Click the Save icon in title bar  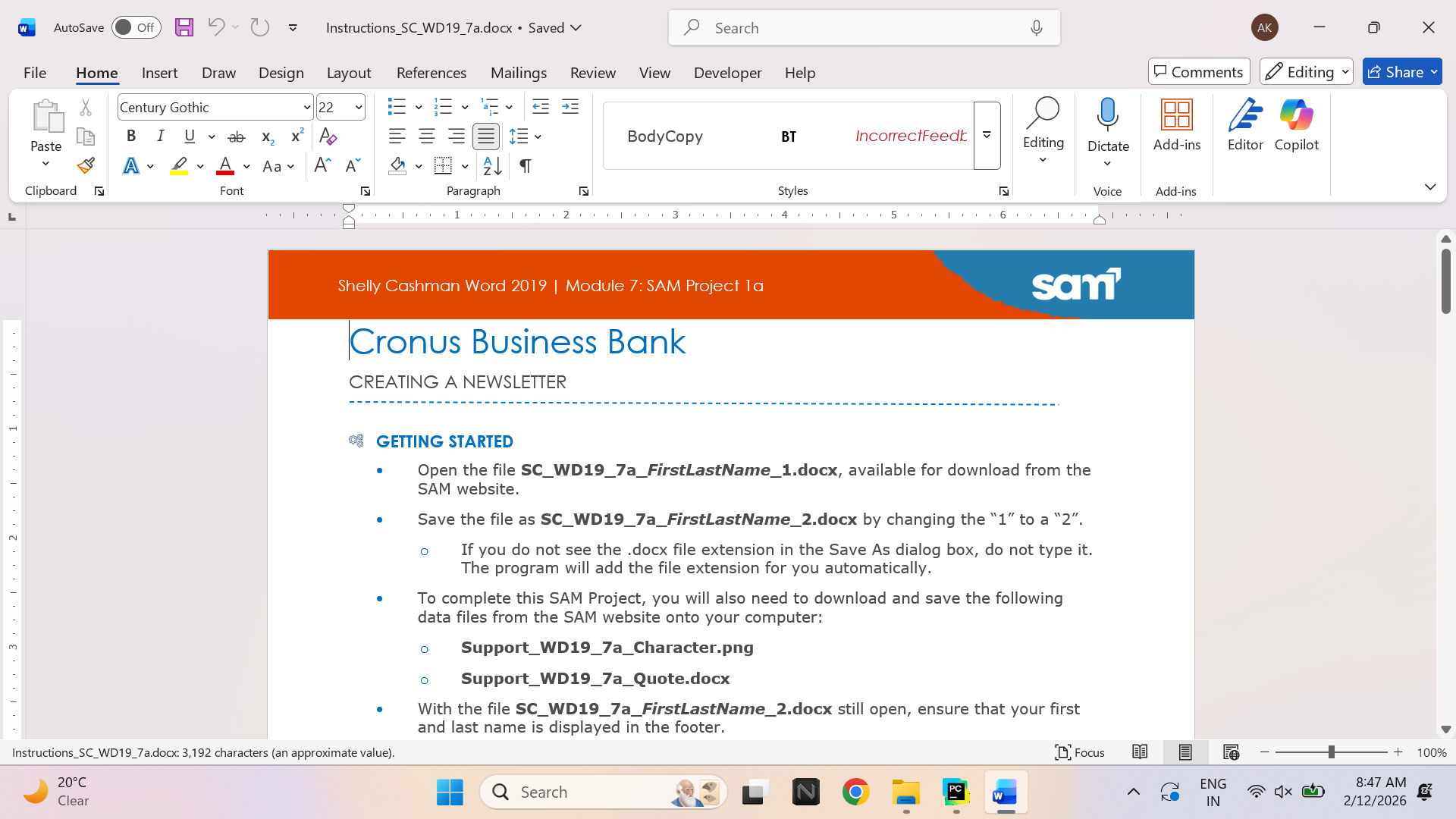[x=184, y=27]
